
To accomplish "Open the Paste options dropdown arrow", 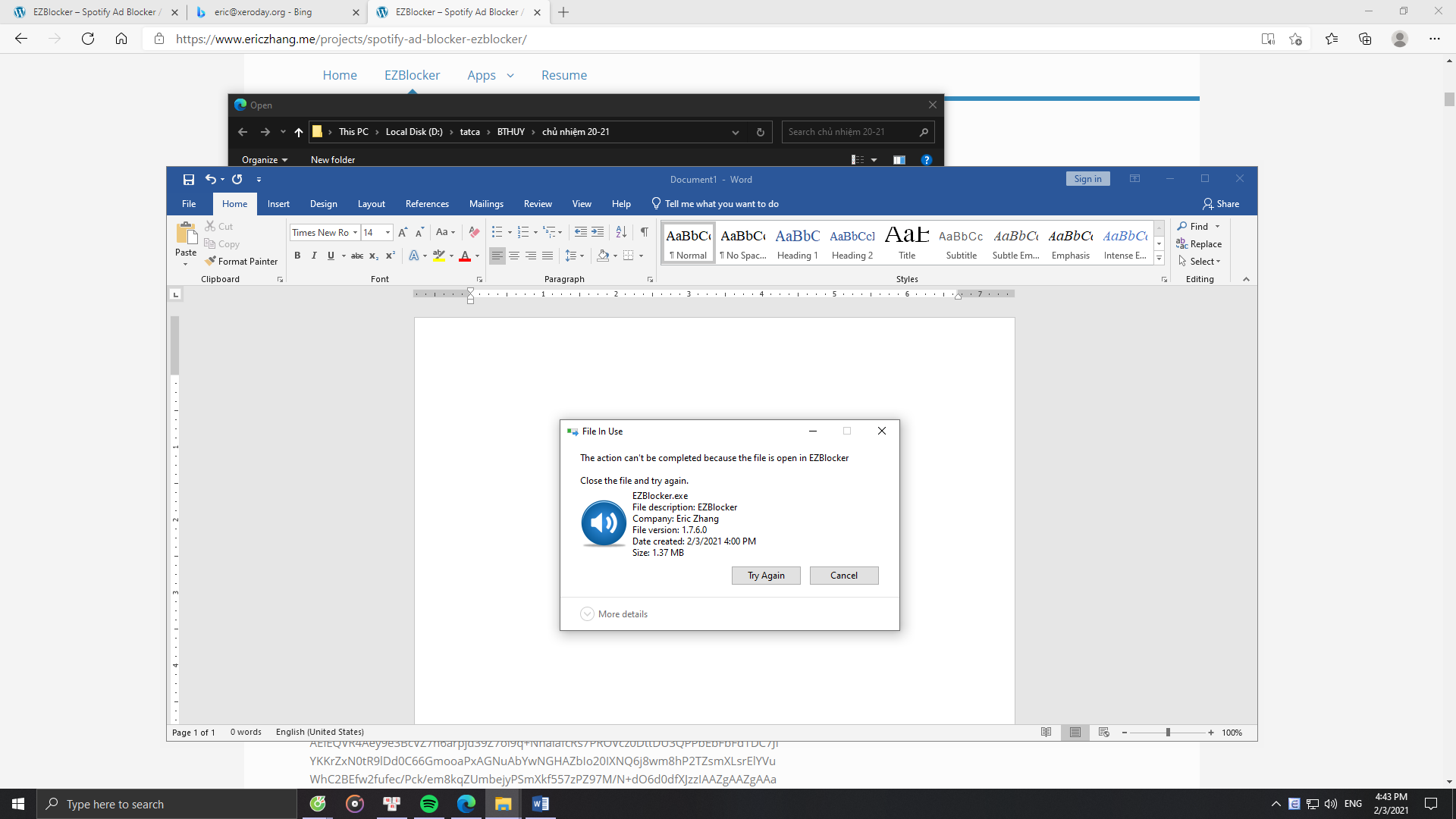I will (x=186, y=264).
